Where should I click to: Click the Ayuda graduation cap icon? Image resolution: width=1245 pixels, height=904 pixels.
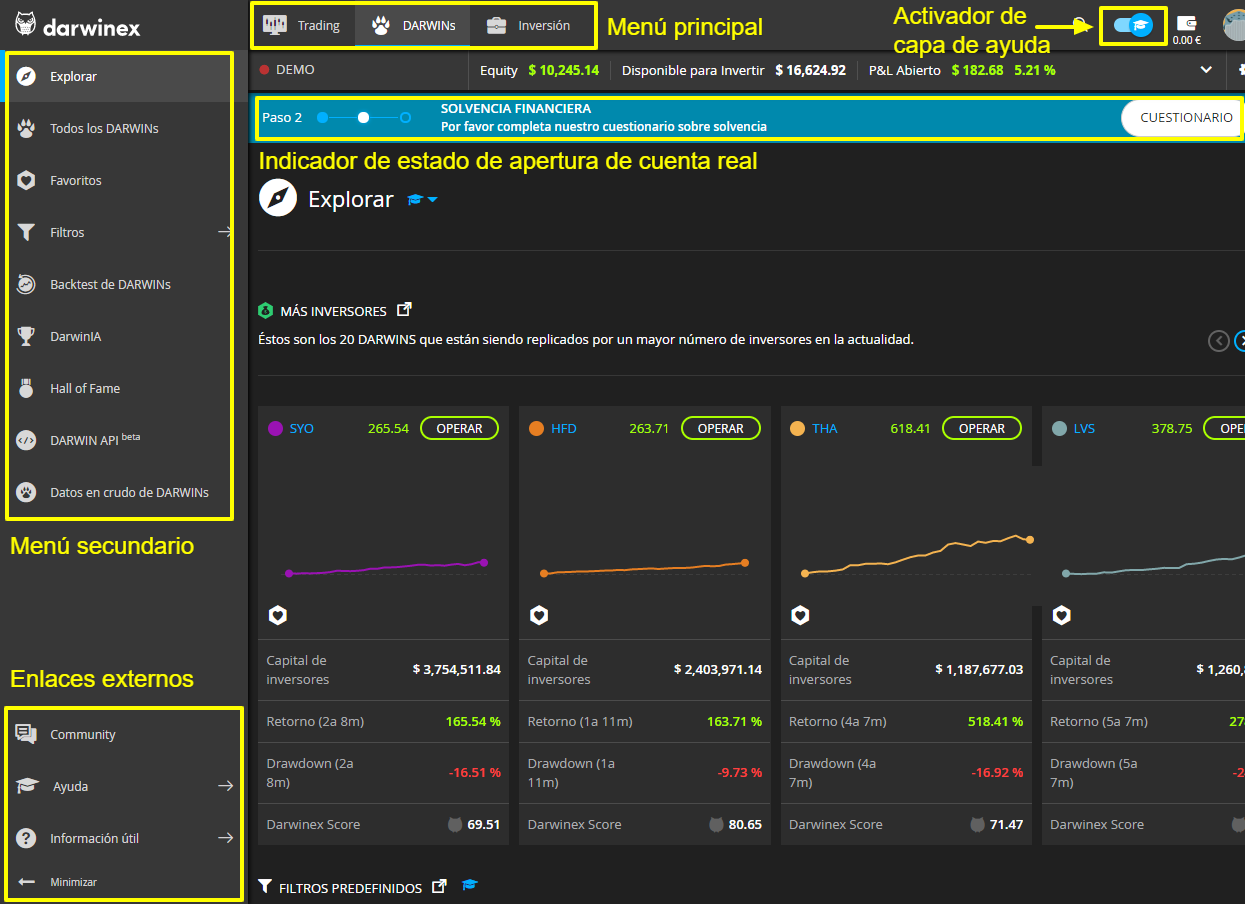tap(27, 786)
